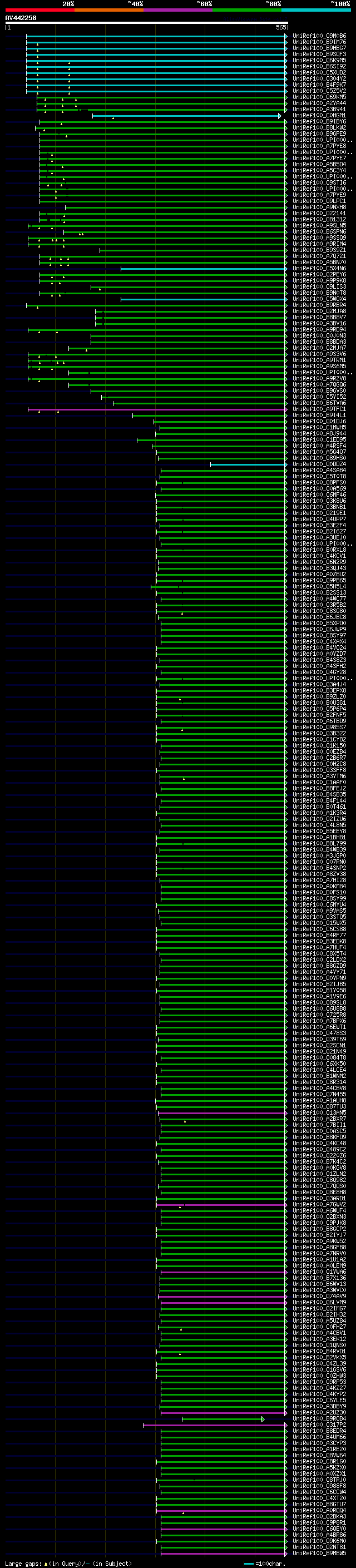Click the cyan =100char scale legend bar
The width and height of the screenshot is (356, 1568).
pos(249,1564)
